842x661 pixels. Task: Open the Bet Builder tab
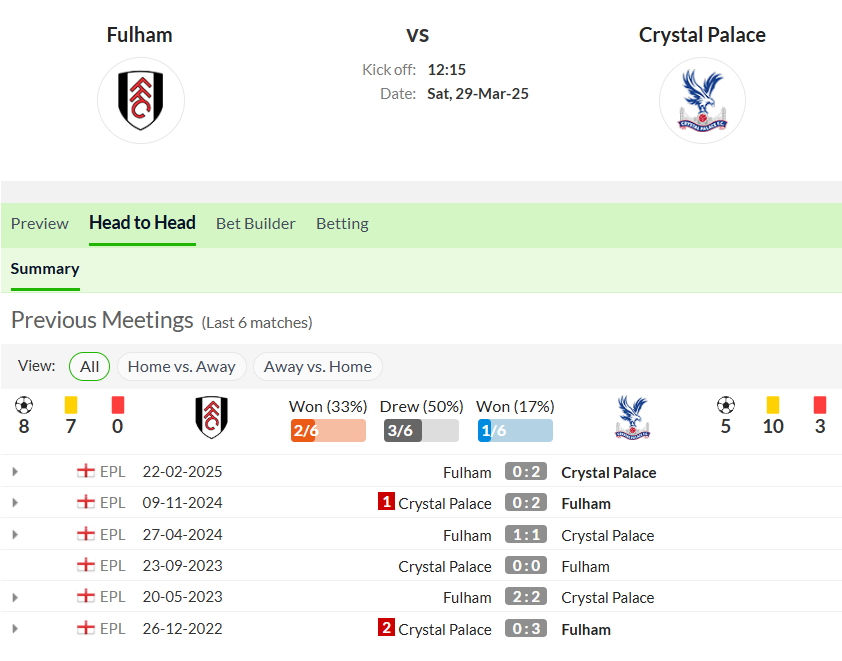click(256, 224)
